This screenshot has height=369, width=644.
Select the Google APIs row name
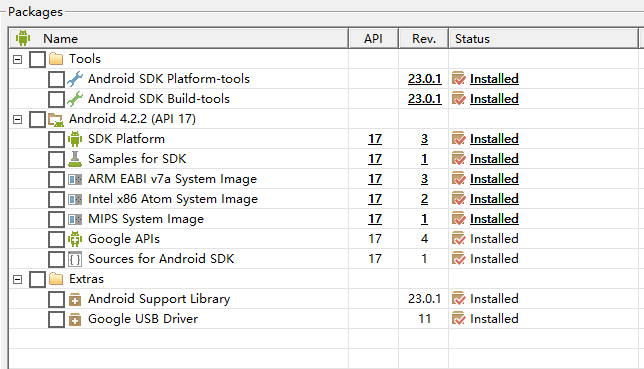coord(124,239)
